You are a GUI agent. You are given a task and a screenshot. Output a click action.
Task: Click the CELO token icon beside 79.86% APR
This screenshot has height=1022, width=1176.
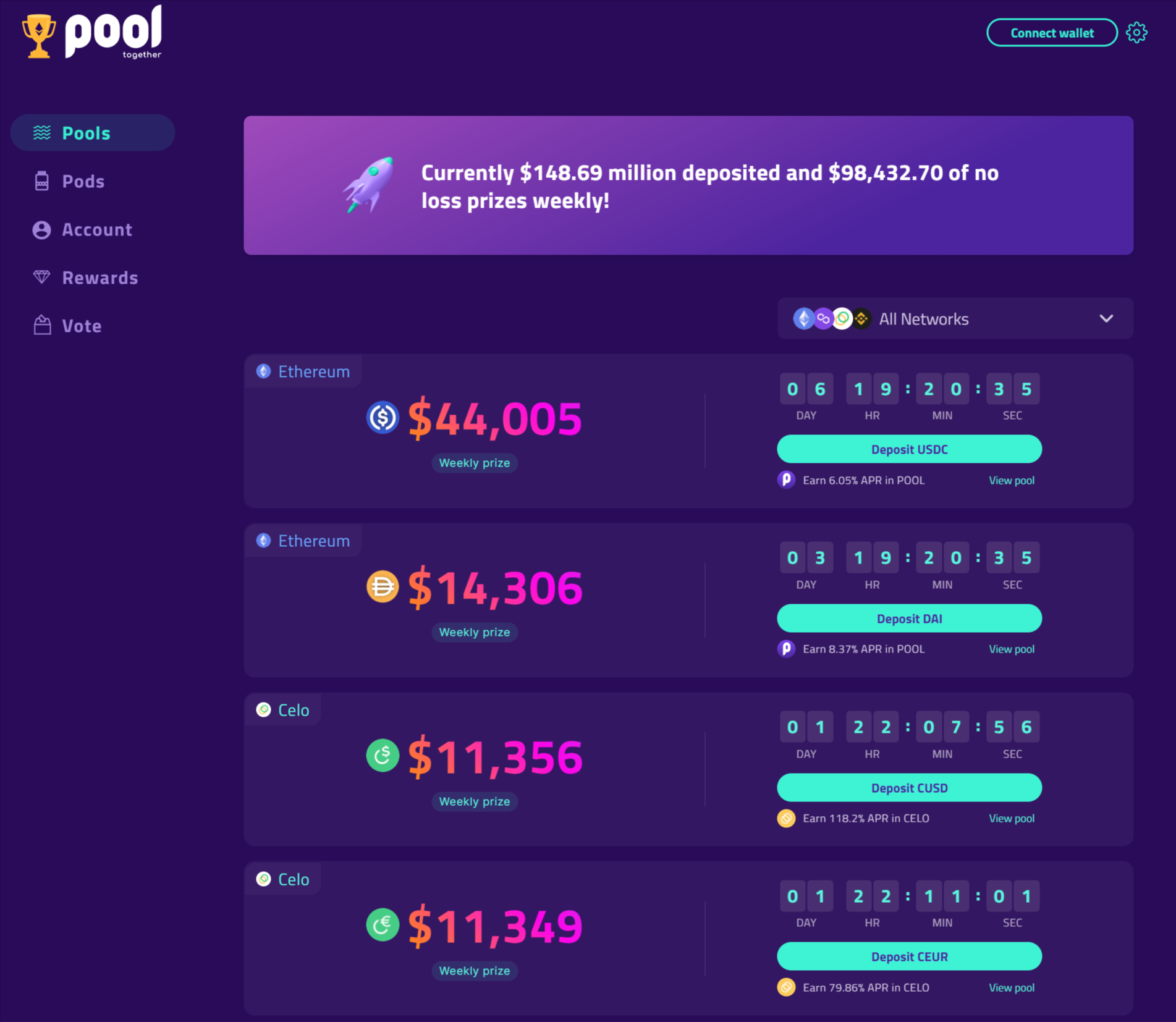(x=786, y=987)
